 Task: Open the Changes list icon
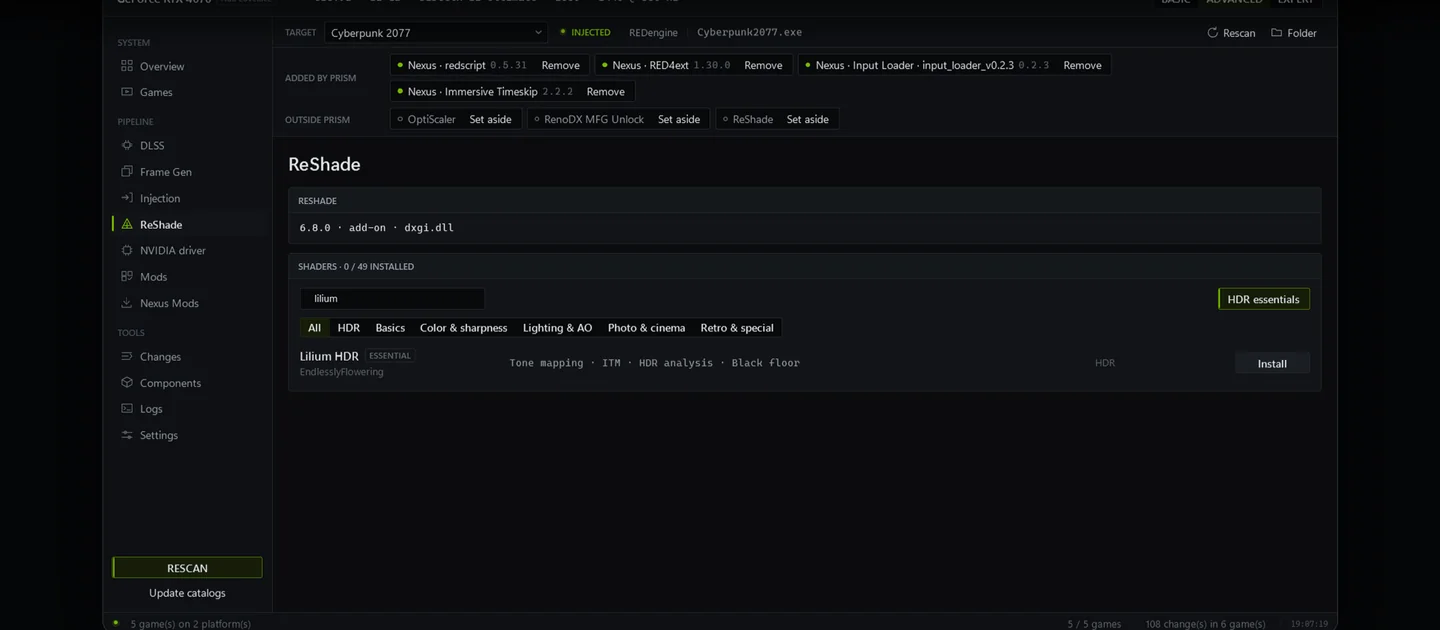coord(127,356)
